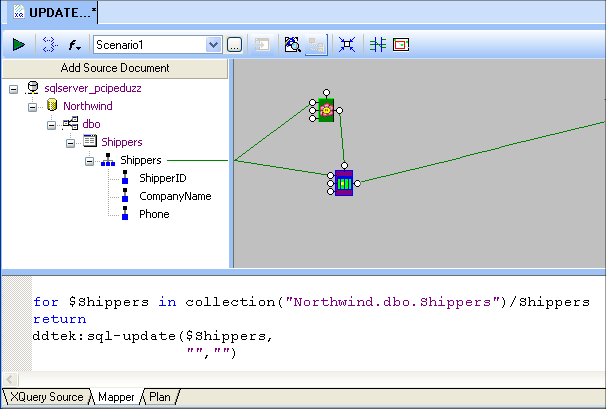Image resolution: width=606 pixels, height=409 pixels.
Task: Click the sqlserver_pcipeduzz server icon
Action: 33,88
